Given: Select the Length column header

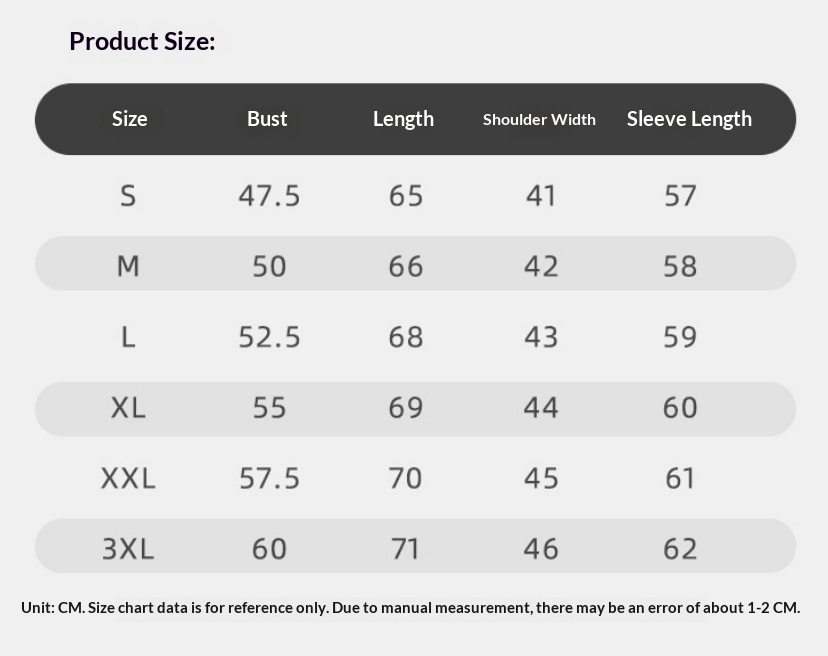Looking at the screenshot, I should (403, 119).
